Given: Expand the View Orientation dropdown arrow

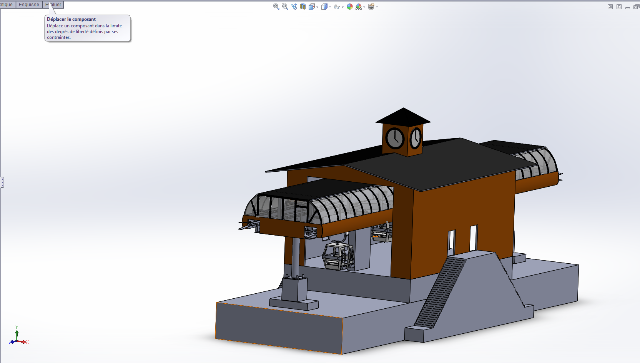Looking at the screenshot, I should 317,7.
